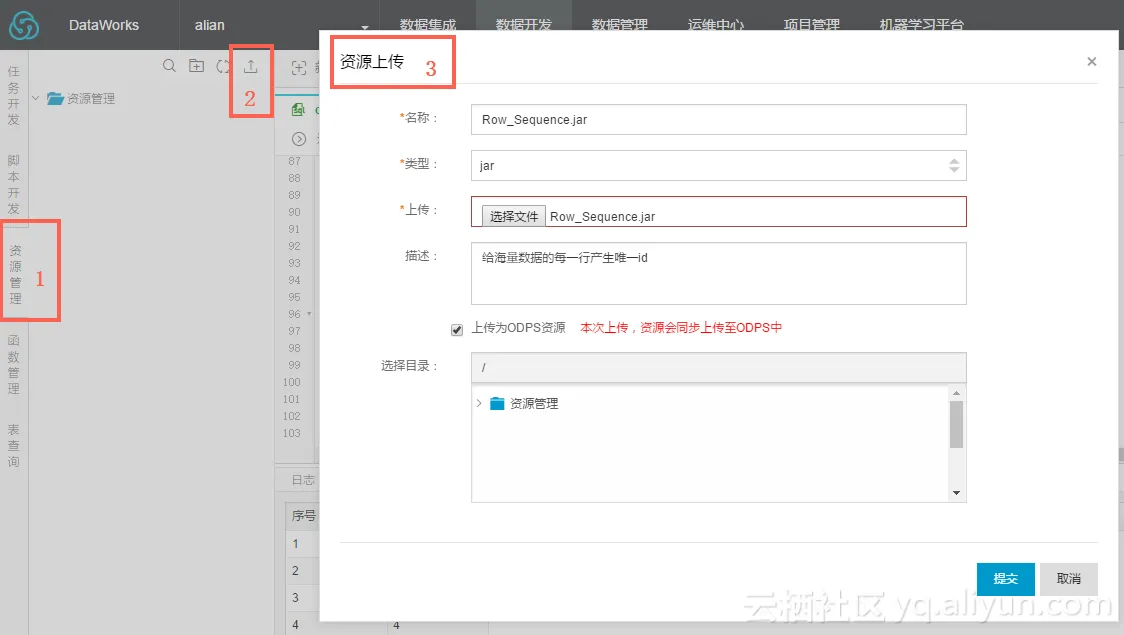Switch to 函数管理 side tab

[14, 364]
